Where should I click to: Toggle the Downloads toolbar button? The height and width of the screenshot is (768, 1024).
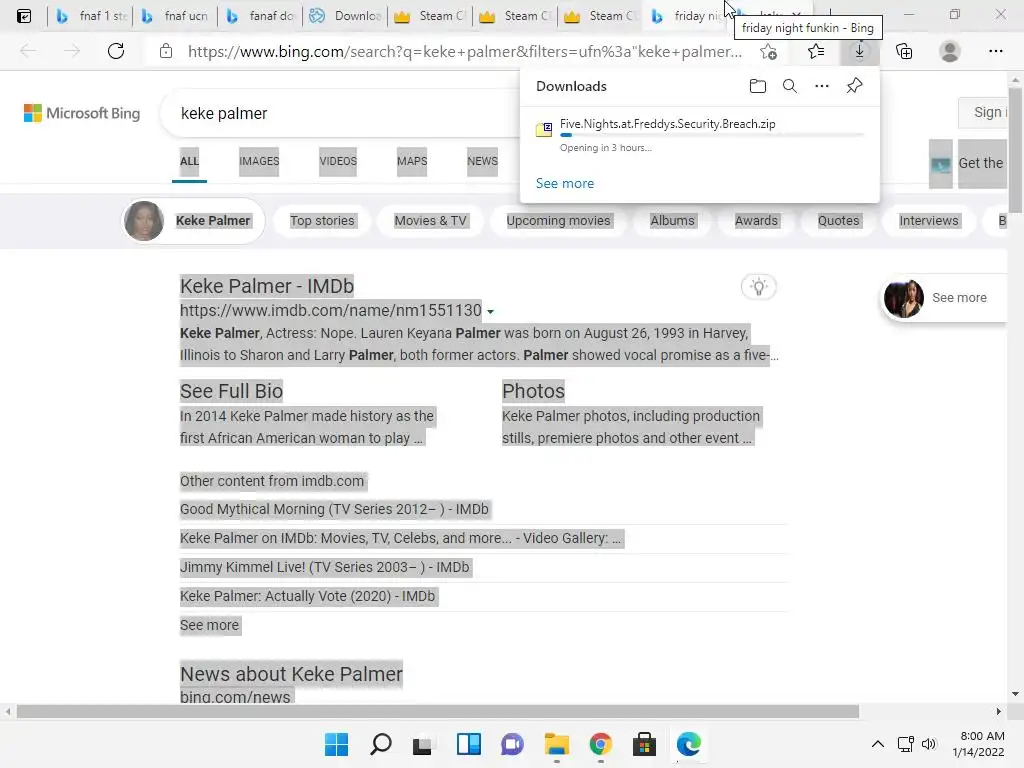coord(859,51)
